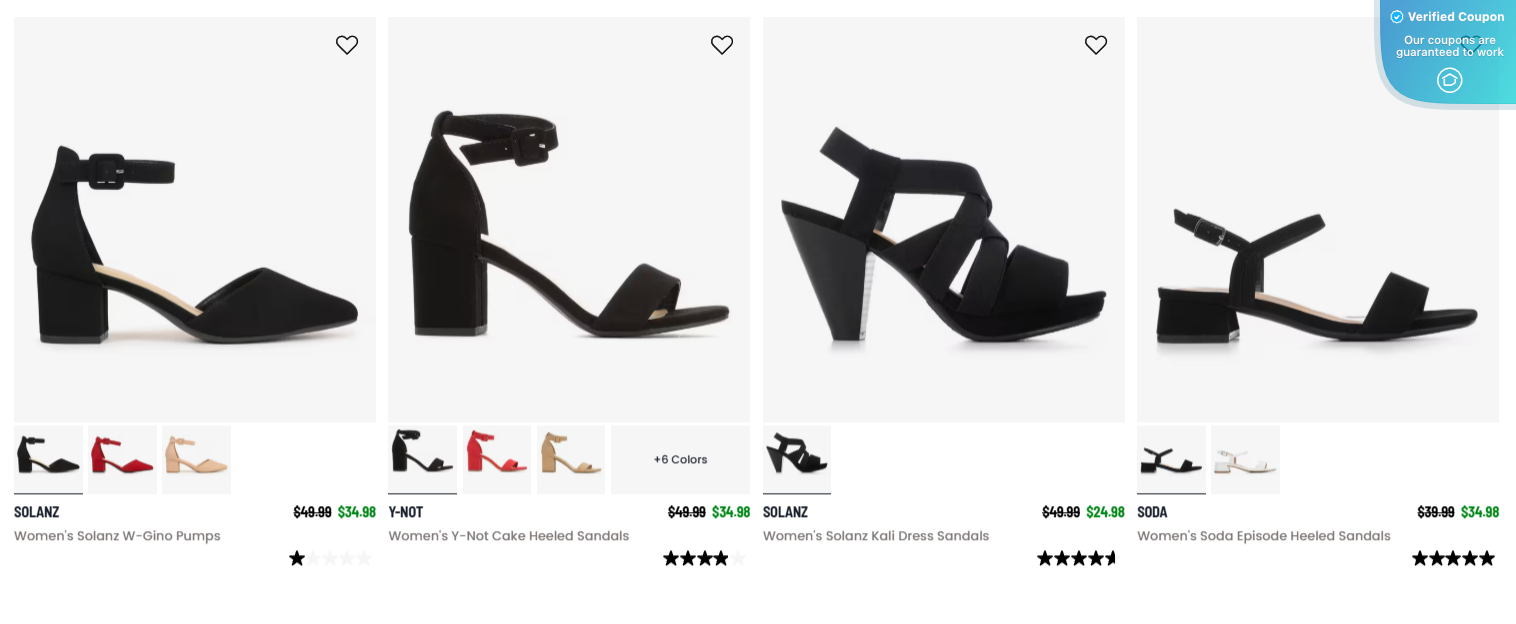
Task: Click the Y-Not Cake sandals product photo
Action: [x=568, y=219]
